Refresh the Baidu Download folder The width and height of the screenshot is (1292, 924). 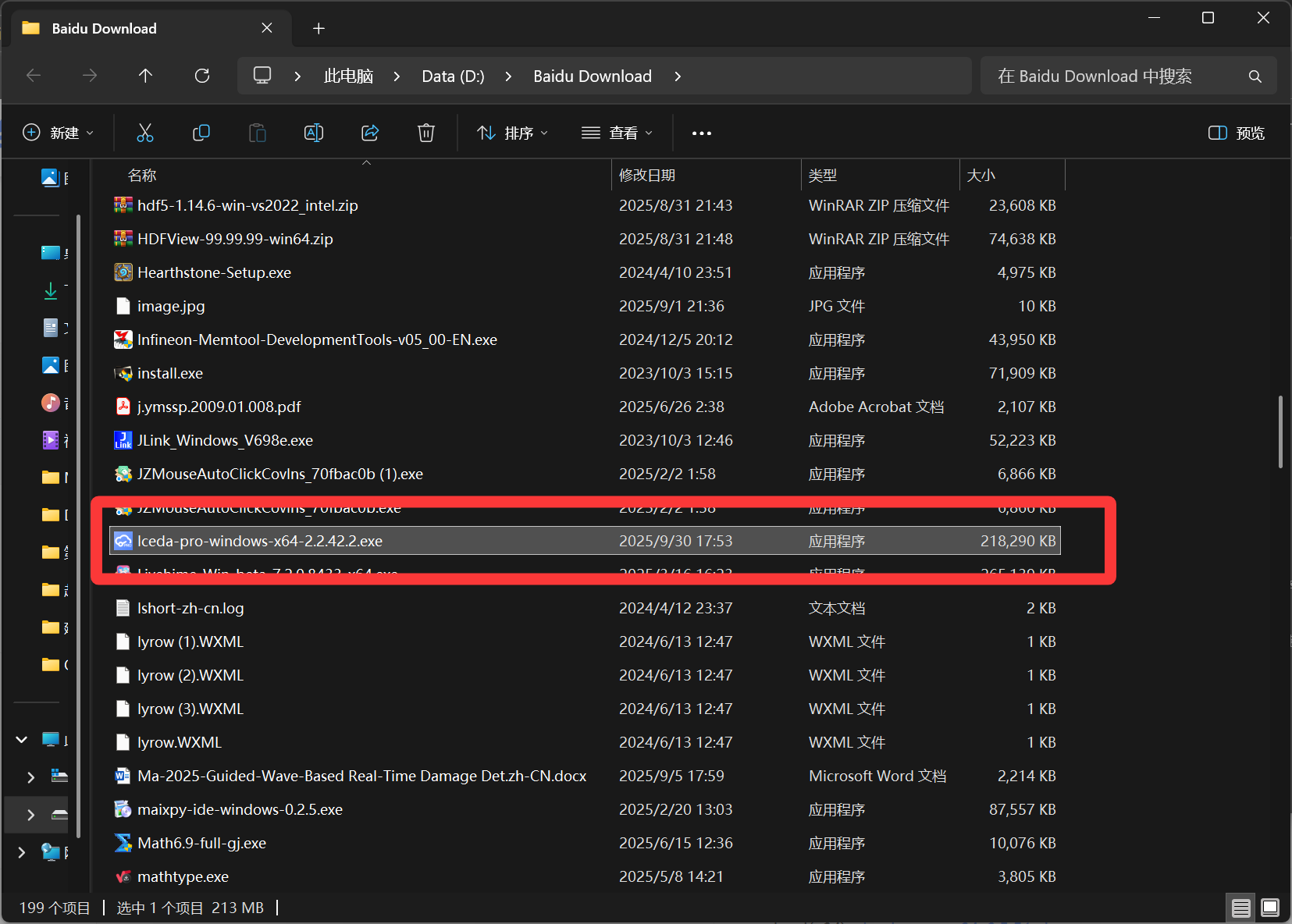coord(202,76)
